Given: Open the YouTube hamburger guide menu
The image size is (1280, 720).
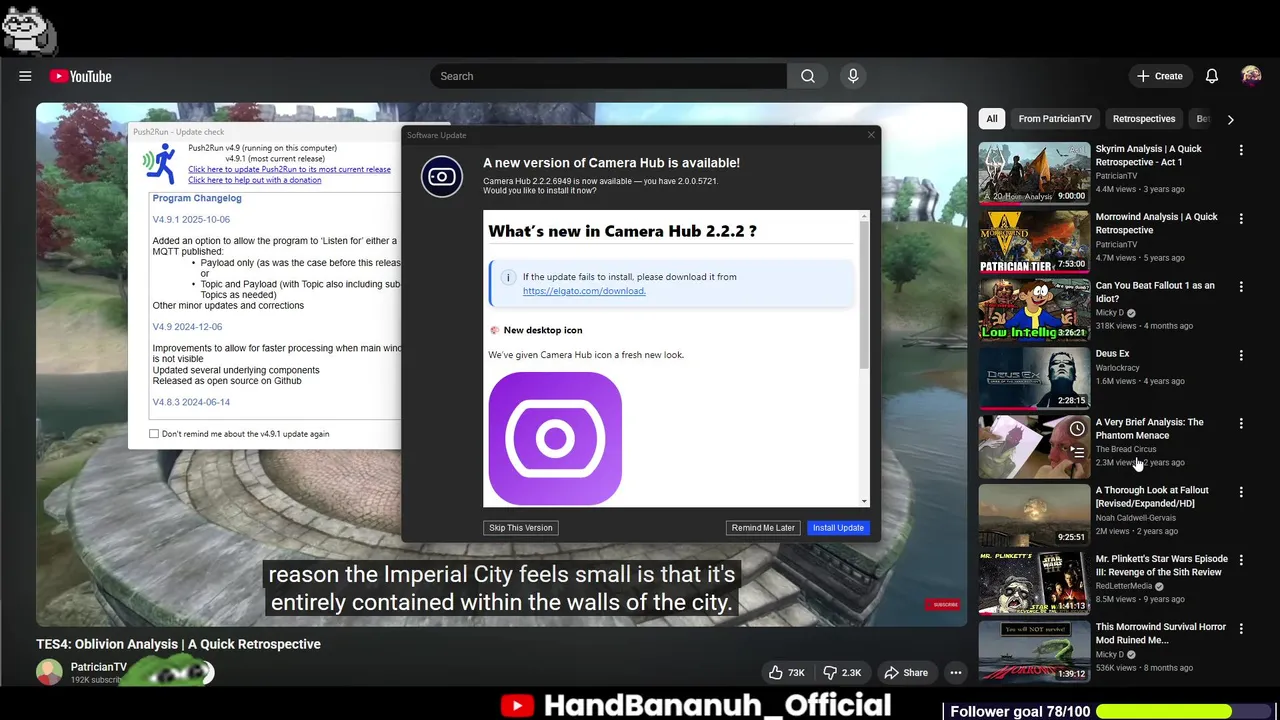Looking at the screenshot, I should pyautogui.click(x=25, y=76).
